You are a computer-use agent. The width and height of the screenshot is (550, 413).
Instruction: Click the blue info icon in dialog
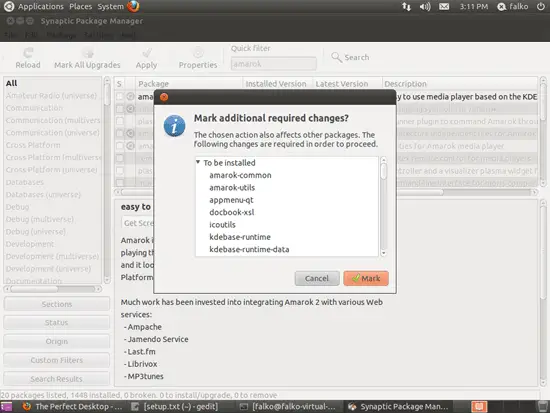(174, 126)
